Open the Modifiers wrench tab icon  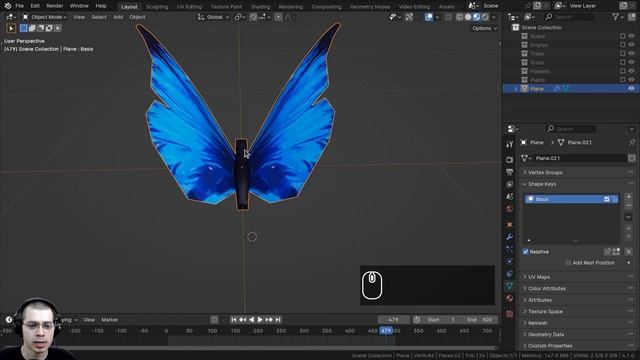509,237
